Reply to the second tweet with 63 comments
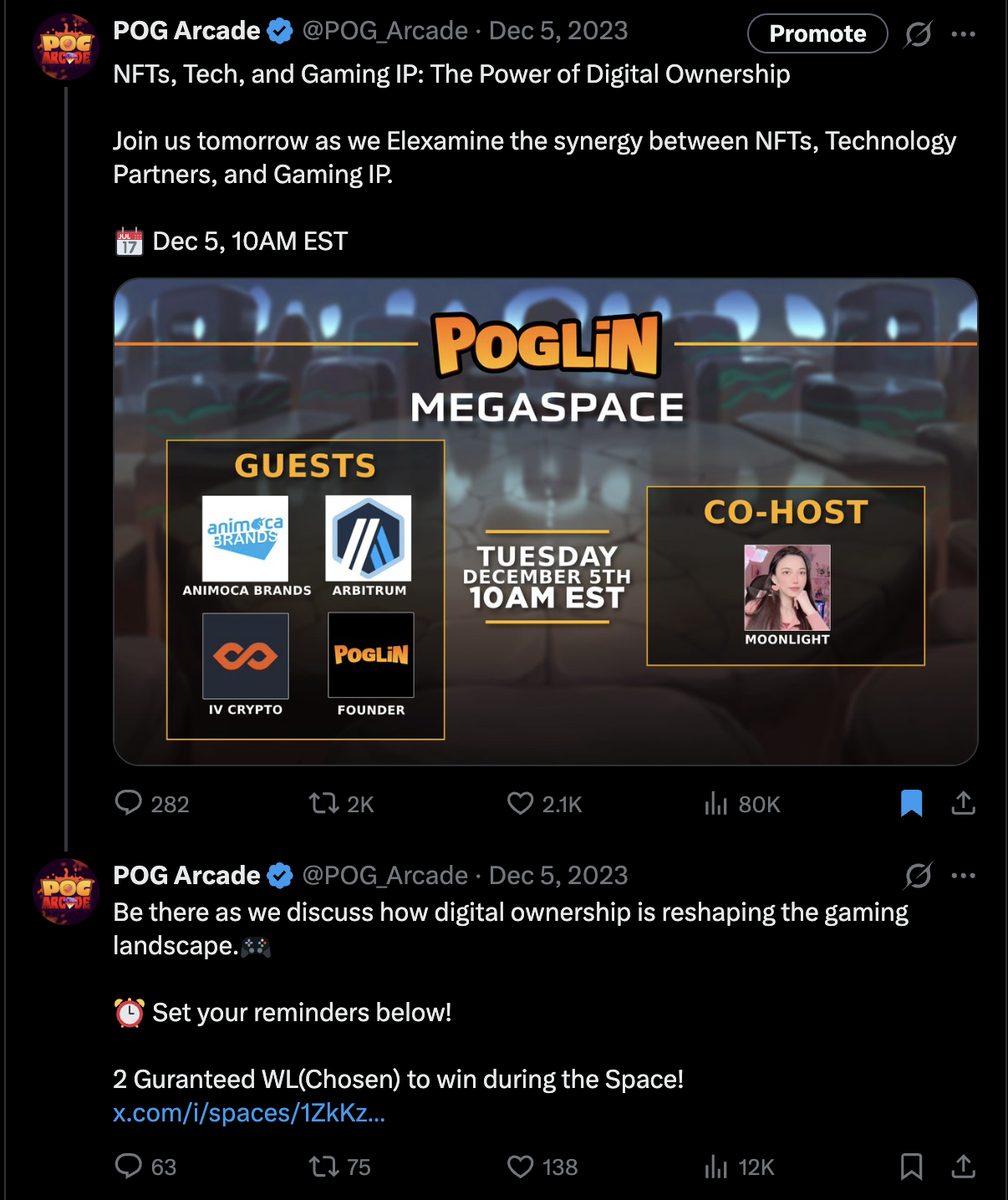The image size is (1008, 1200). [145, 1167]
